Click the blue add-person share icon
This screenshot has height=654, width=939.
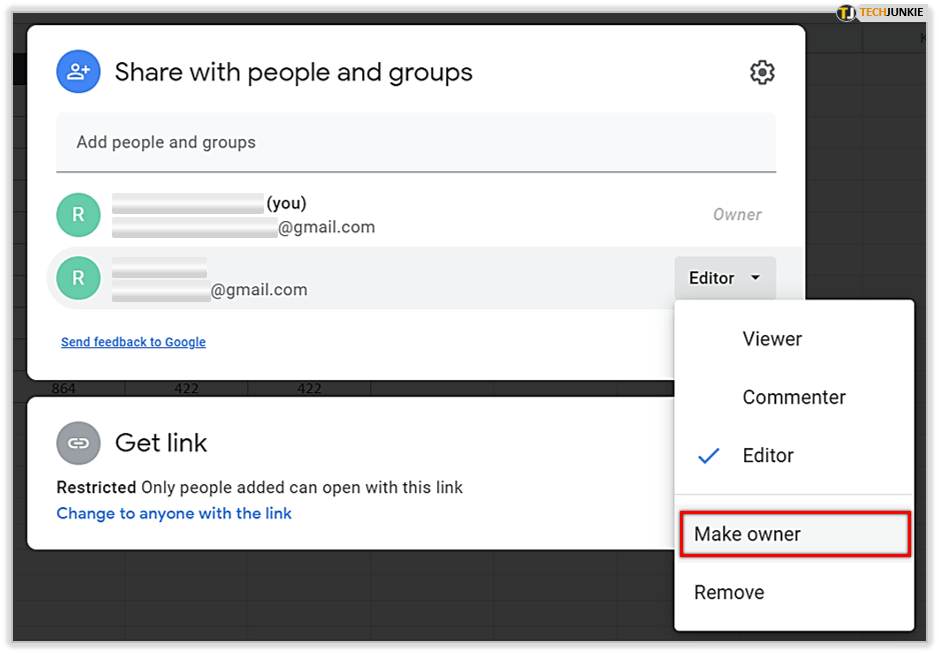(78, 72)
